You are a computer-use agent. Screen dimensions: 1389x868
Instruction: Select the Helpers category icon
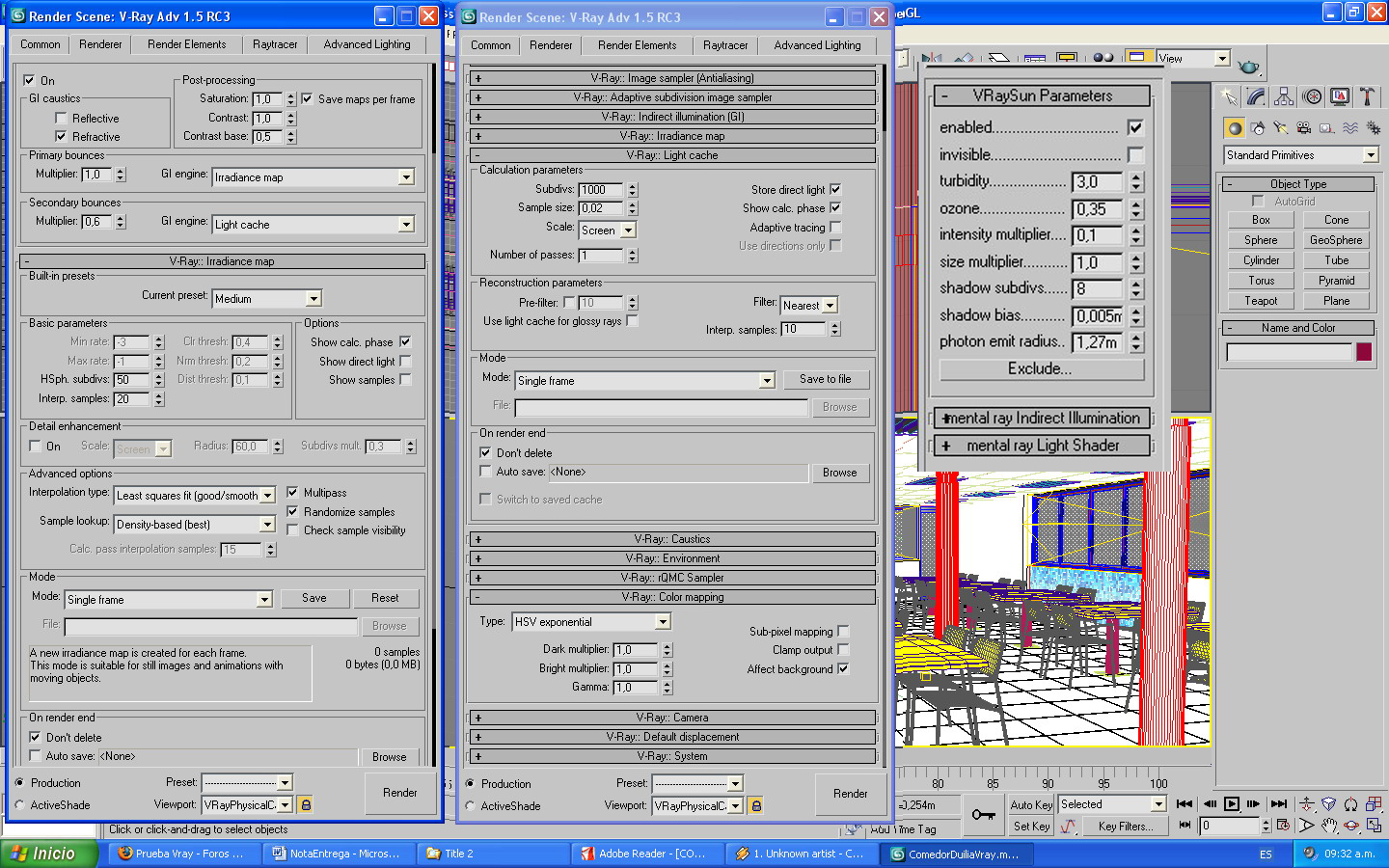point(1327,128)
